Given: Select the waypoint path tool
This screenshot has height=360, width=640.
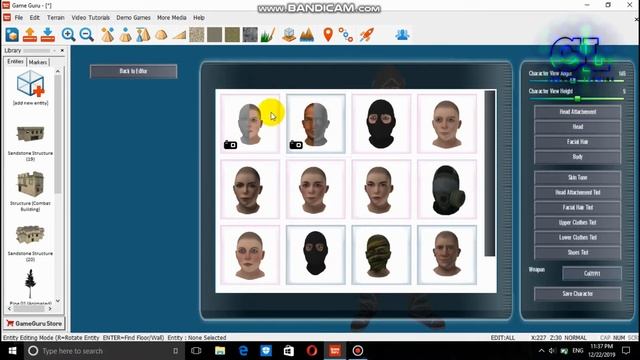Looking at the screenshot, I should point(346,35).
